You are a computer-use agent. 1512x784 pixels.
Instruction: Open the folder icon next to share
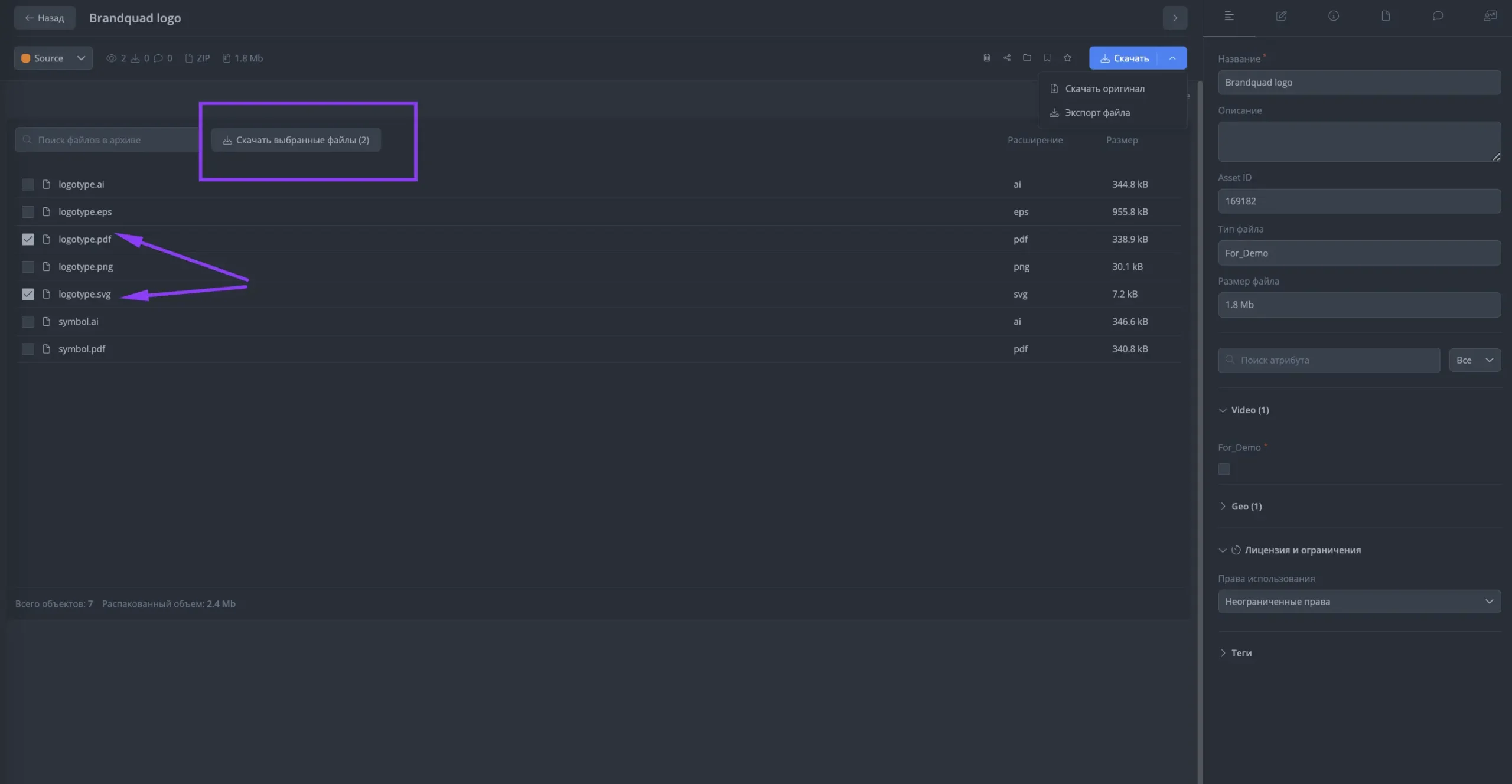coord(1027,58)
